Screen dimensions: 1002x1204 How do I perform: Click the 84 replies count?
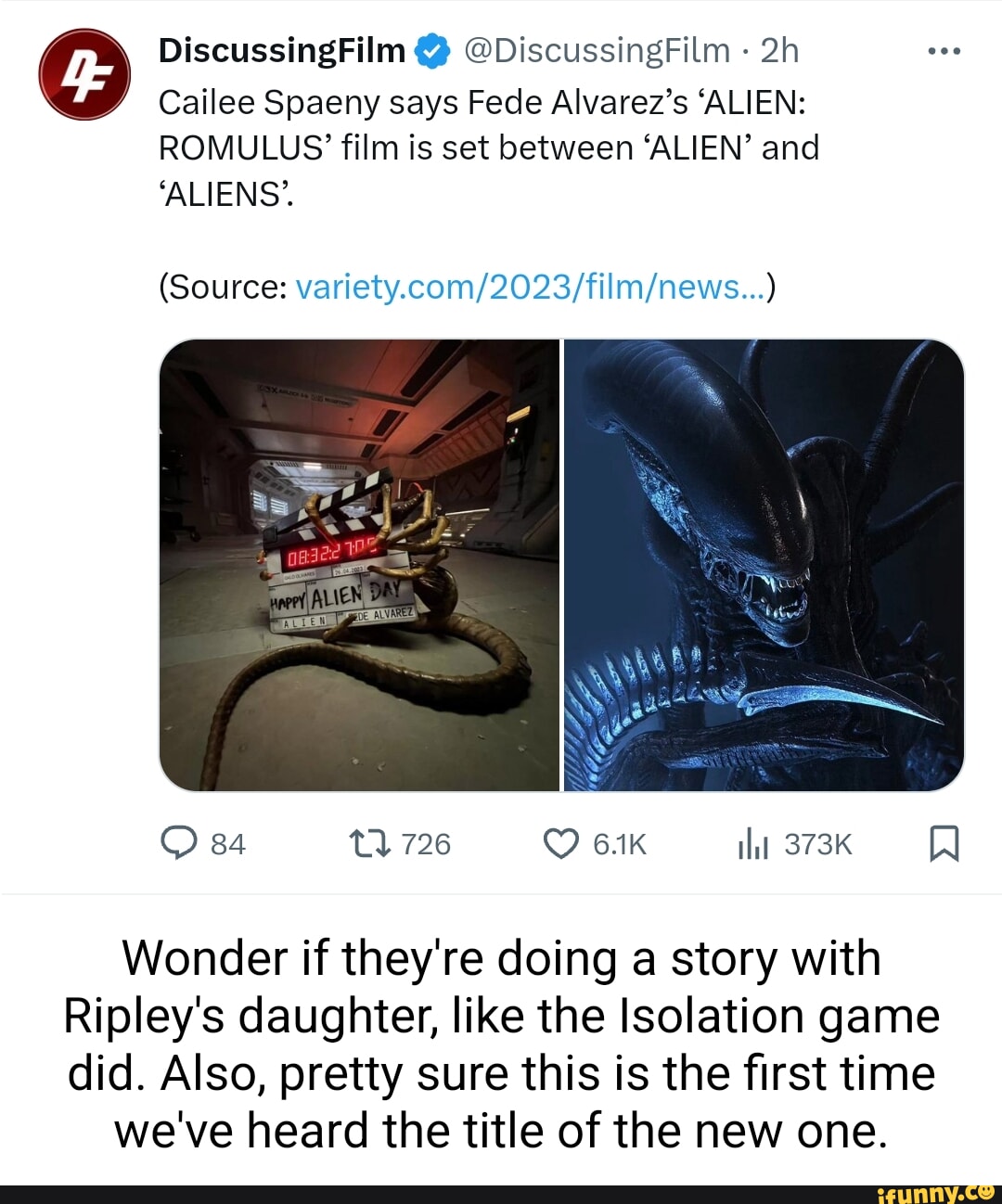[x=228, y=844]
